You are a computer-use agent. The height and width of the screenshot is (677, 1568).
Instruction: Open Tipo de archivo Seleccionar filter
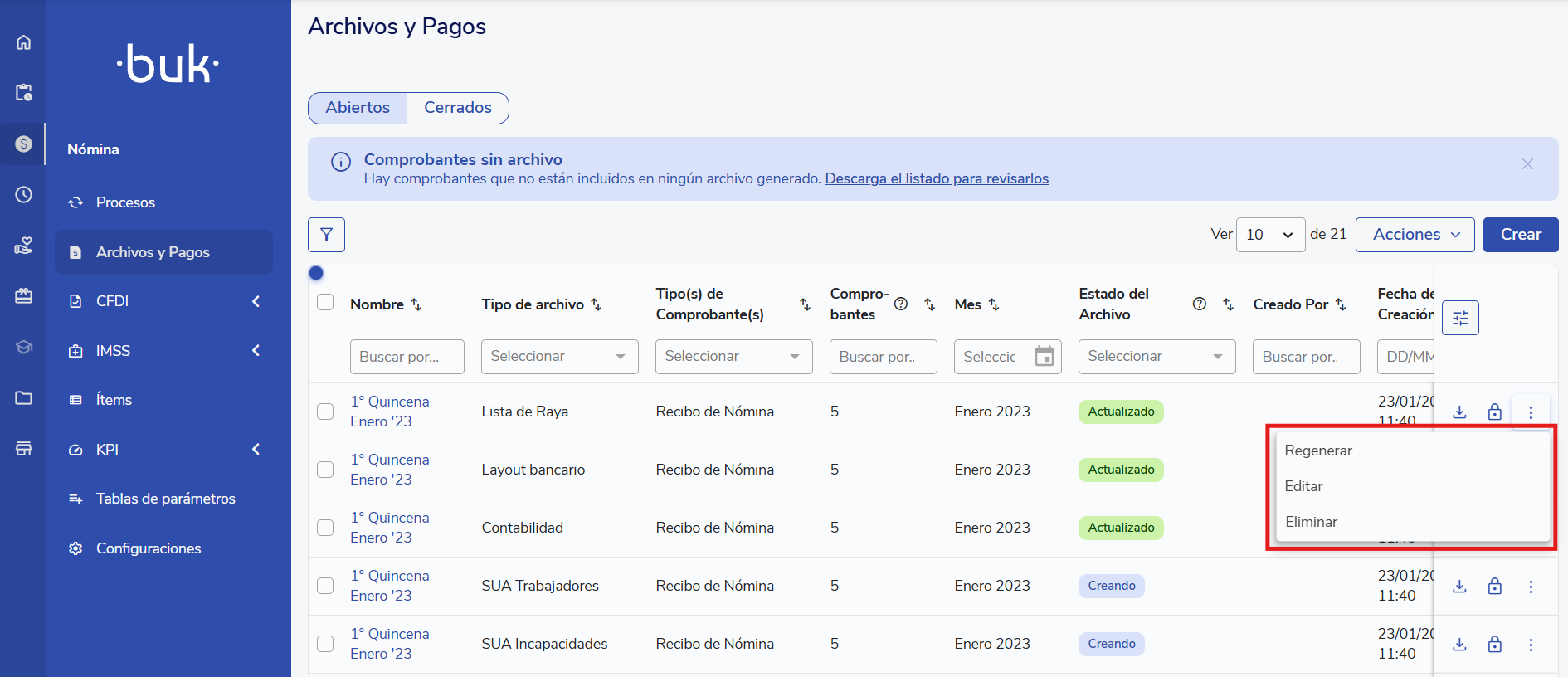click(559, 357)
